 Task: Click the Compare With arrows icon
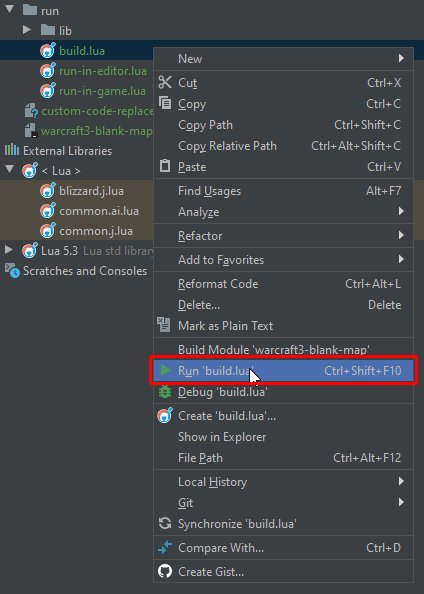point(165,547)
